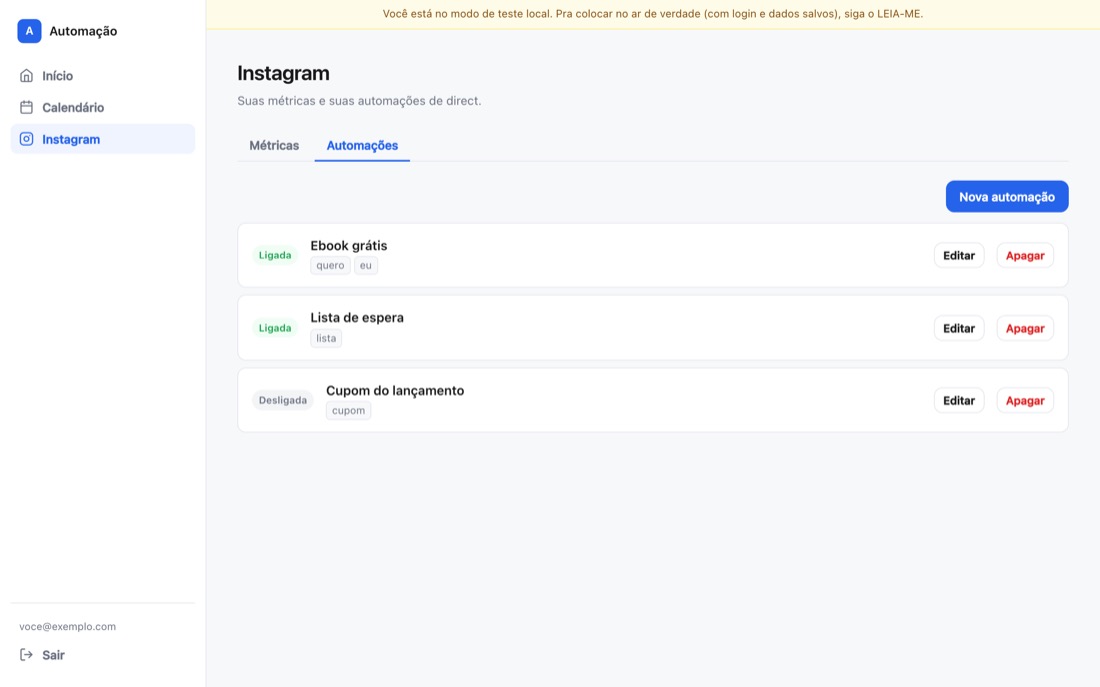Click the logout arrow icon beside Sair
1100x687 pixels.
pos(26,655)
